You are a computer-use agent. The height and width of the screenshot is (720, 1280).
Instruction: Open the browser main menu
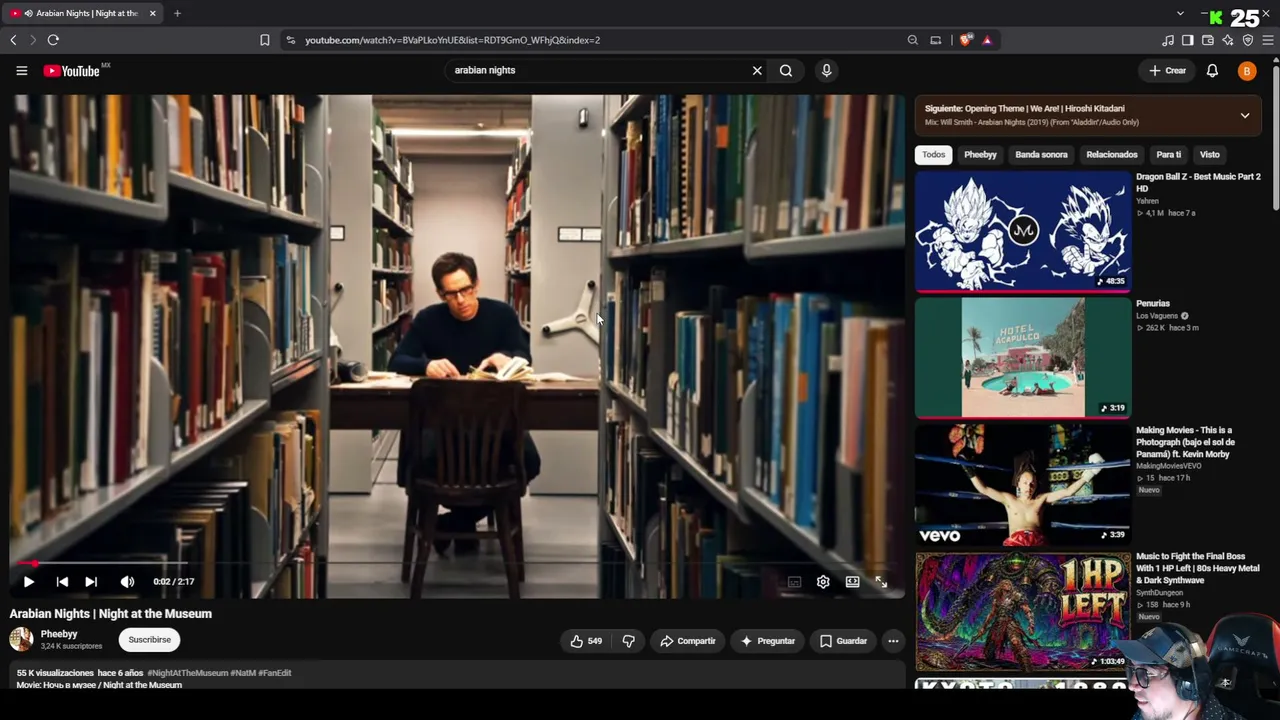coord(1268,40)
